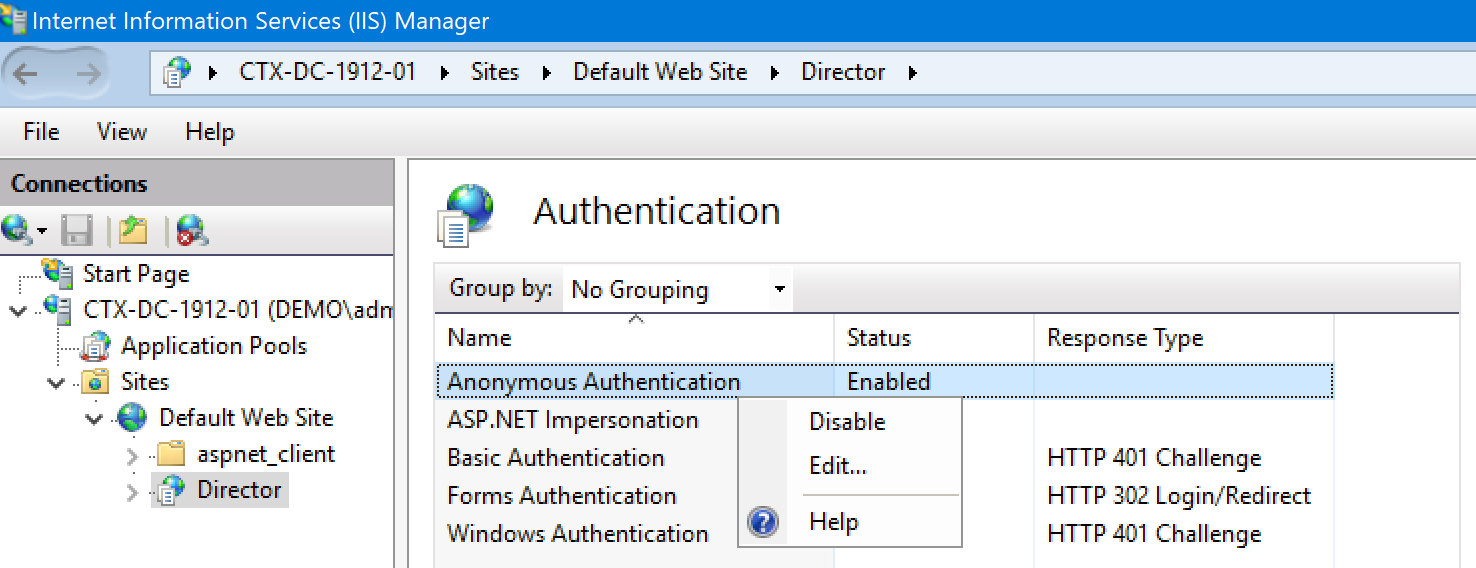Screen dimensions: 1476x568
Task: Click the Save connections disk icon
Action: click(77, 231)
